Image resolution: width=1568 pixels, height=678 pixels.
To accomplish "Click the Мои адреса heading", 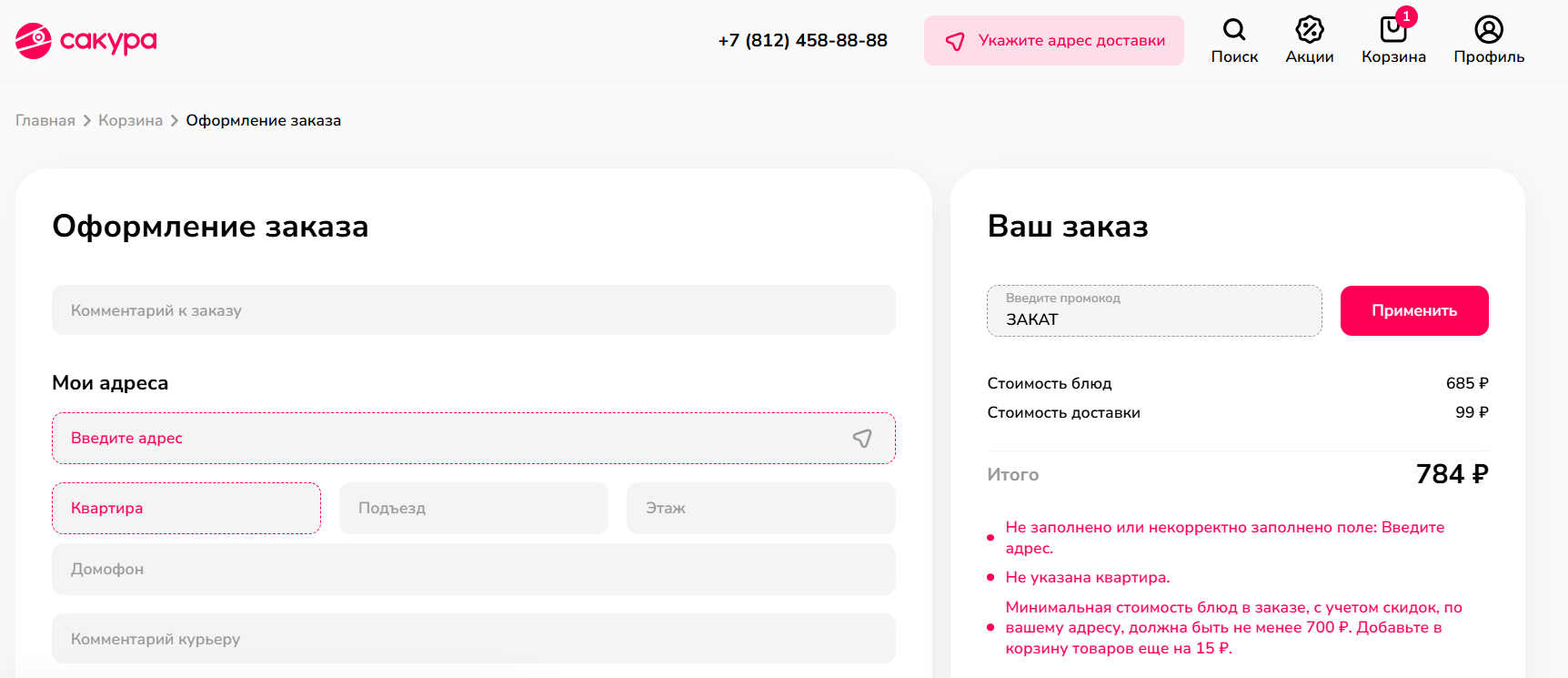I will tap(110, 383).
